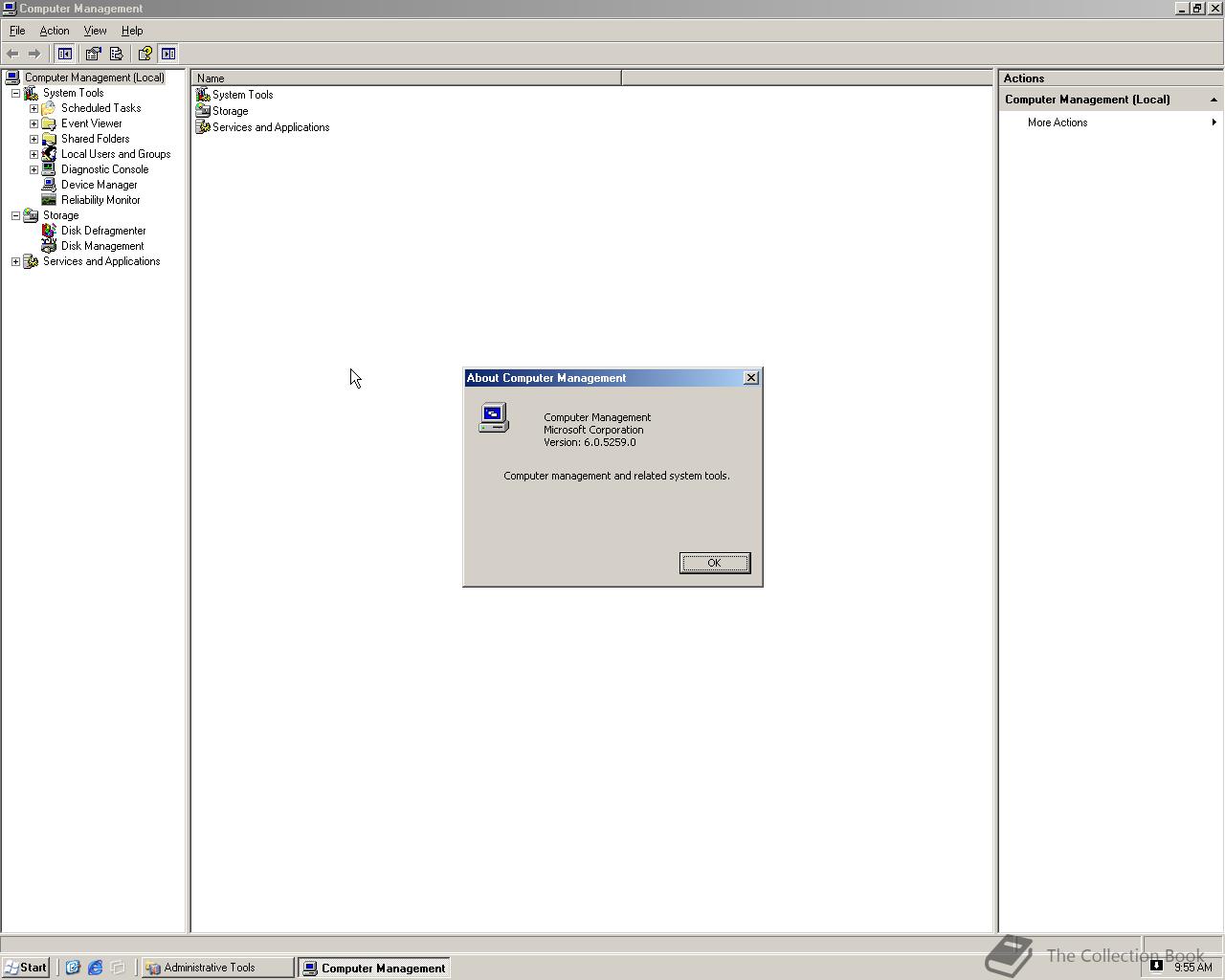Open the Start menu

coord(26,968)
